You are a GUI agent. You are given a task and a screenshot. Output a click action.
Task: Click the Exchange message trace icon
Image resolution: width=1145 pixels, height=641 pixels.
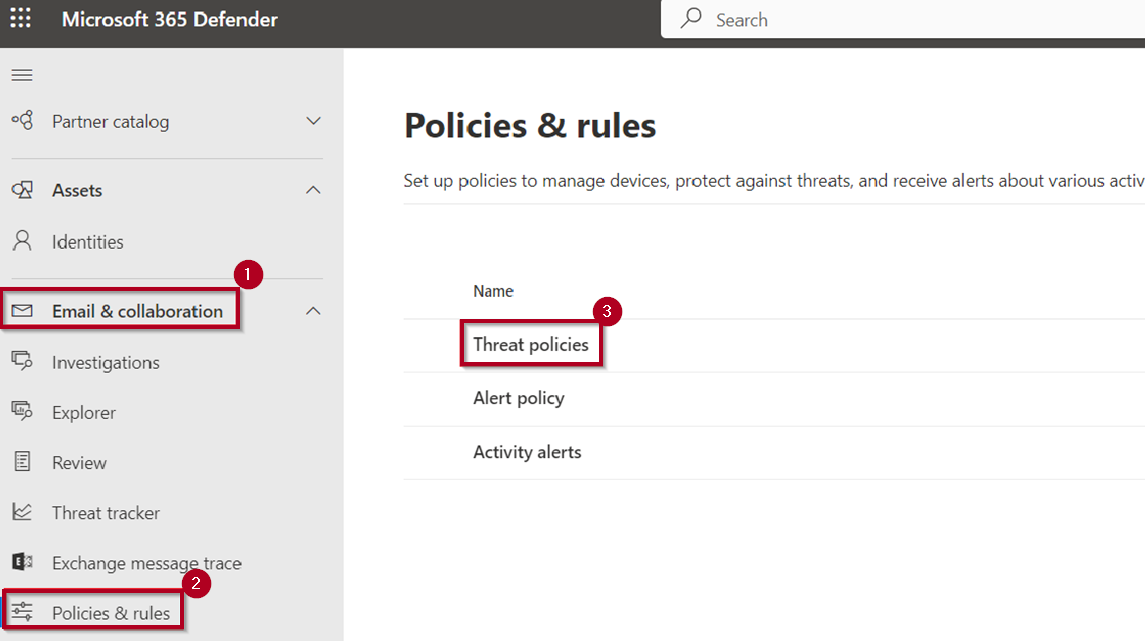(21, 563)
